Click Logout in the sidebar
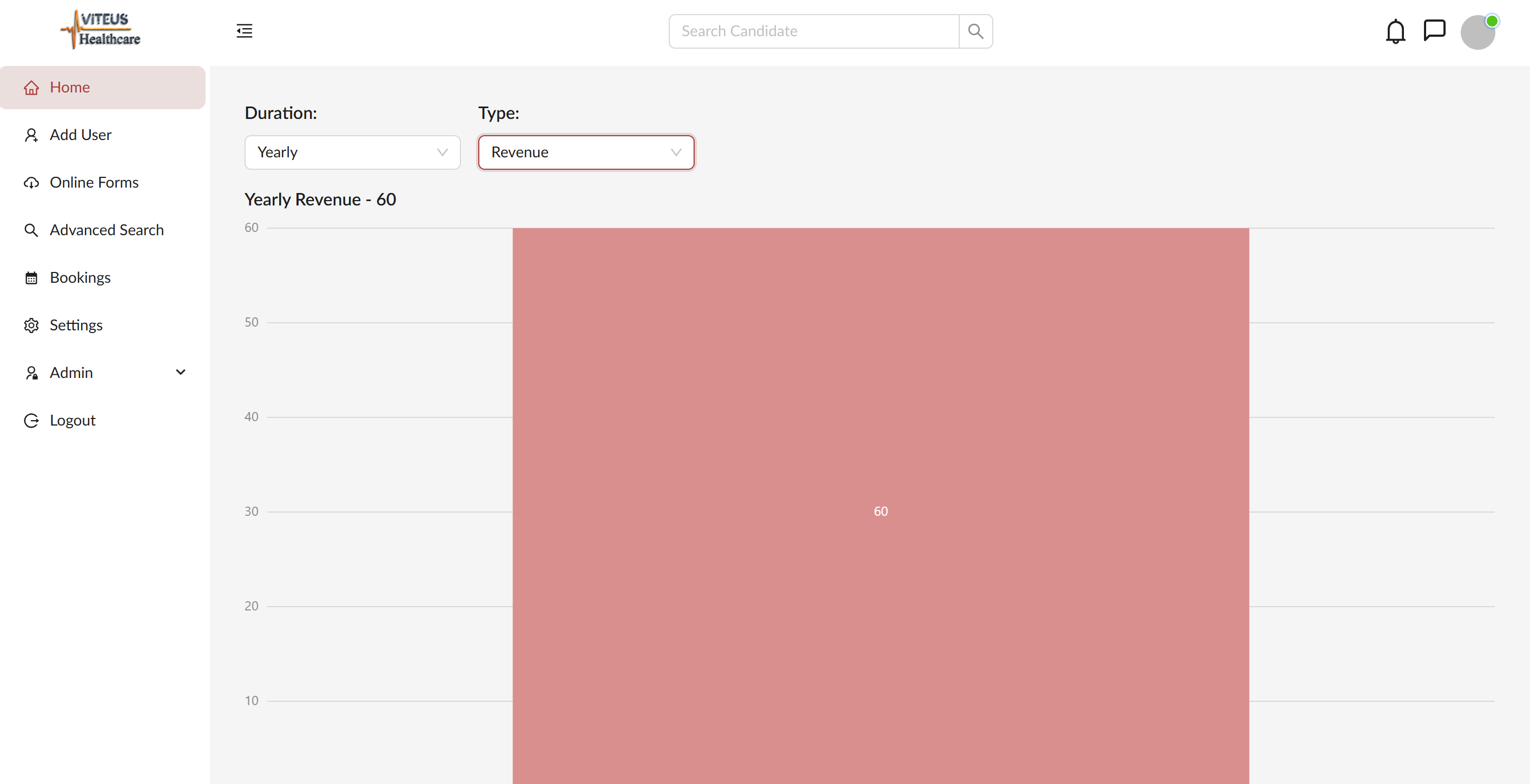Image resolution: width=1530 pixels, height=784 pixels. click(x=72, y=420)
